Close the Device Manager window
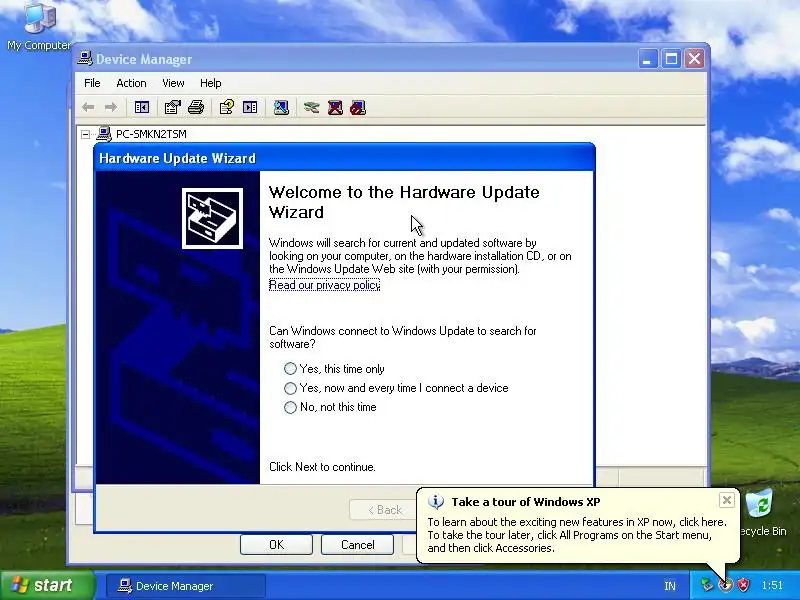Viewport: 800px width, 600px height. click(x=694, y=59)
